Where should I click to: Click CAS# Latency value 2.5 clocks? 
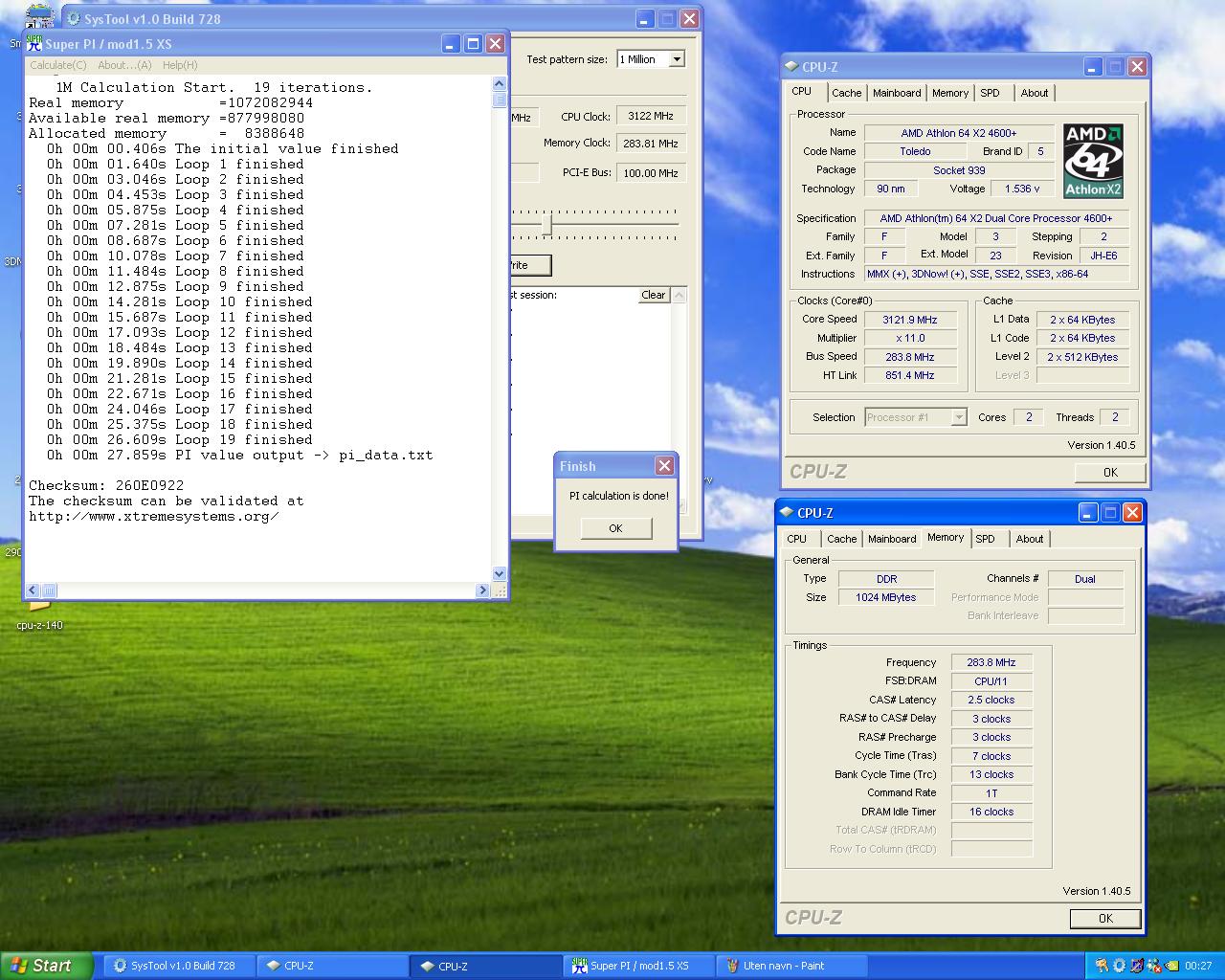coord(991,700)
